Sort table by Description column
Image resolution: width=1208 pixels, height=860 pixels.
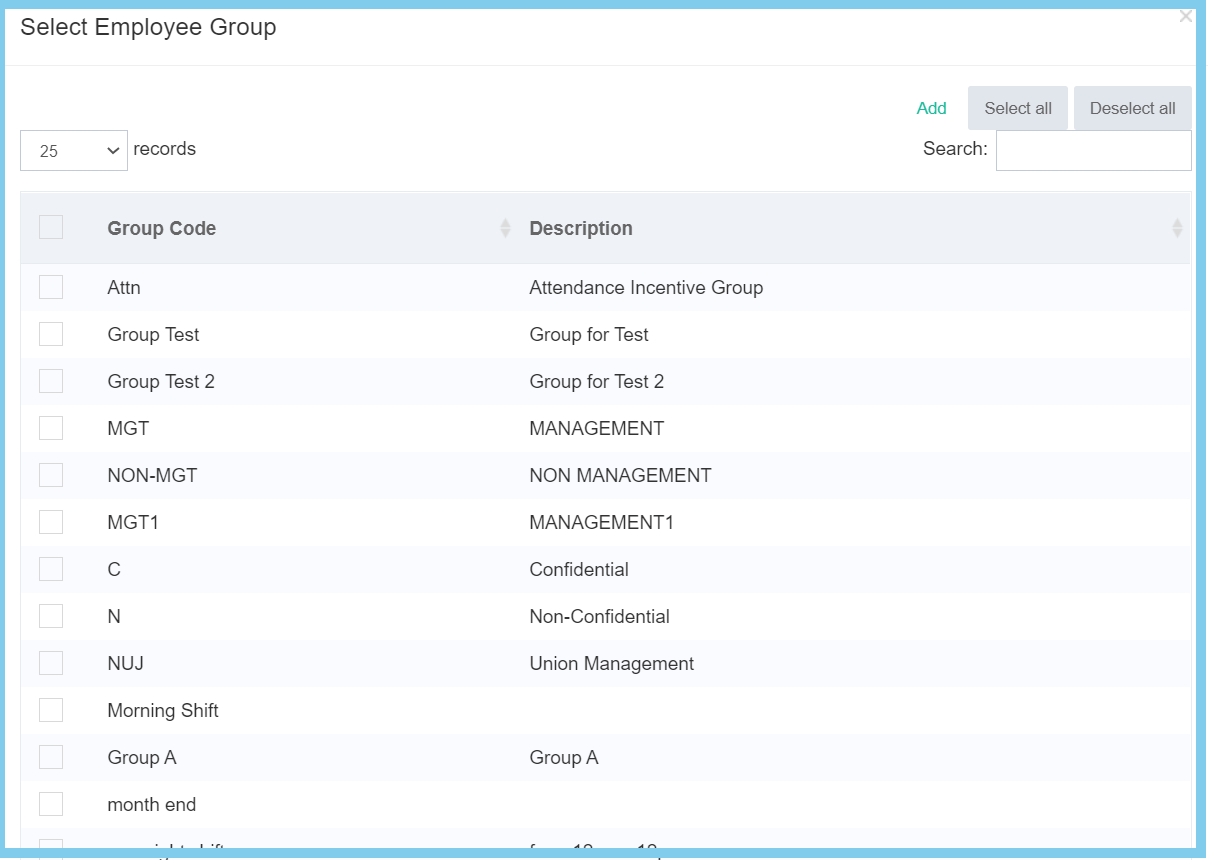tap(580, 228)
